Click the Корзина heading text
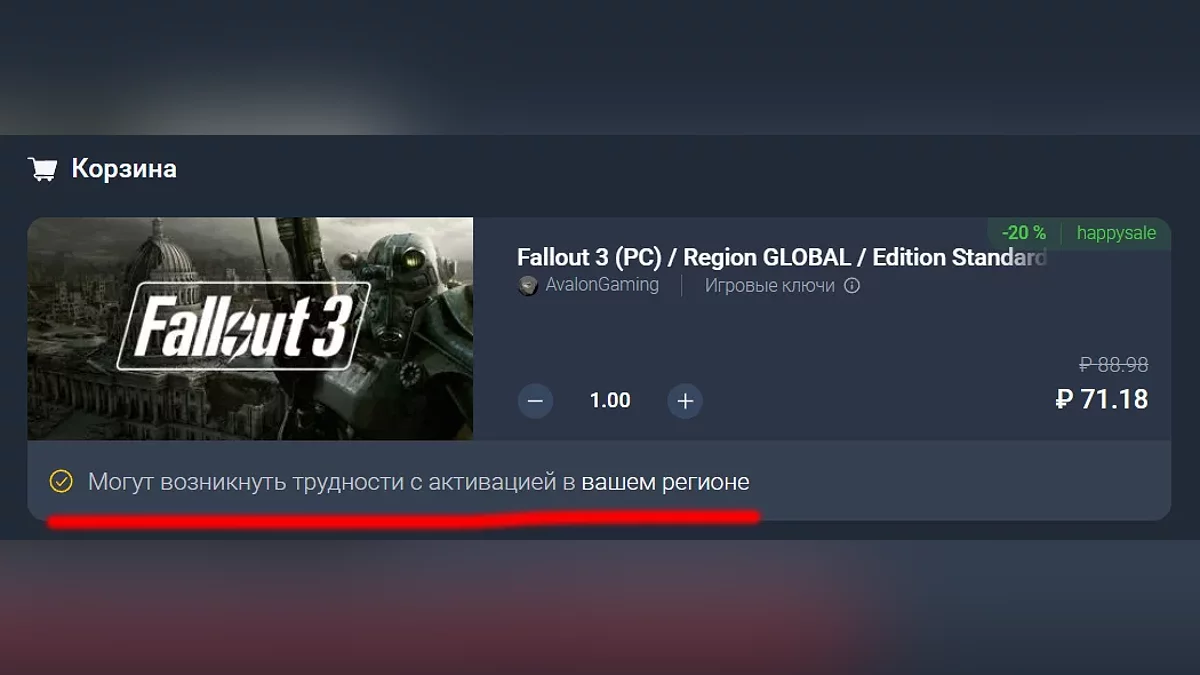Viewport: 1200px width, 675px height. (124, 168)
